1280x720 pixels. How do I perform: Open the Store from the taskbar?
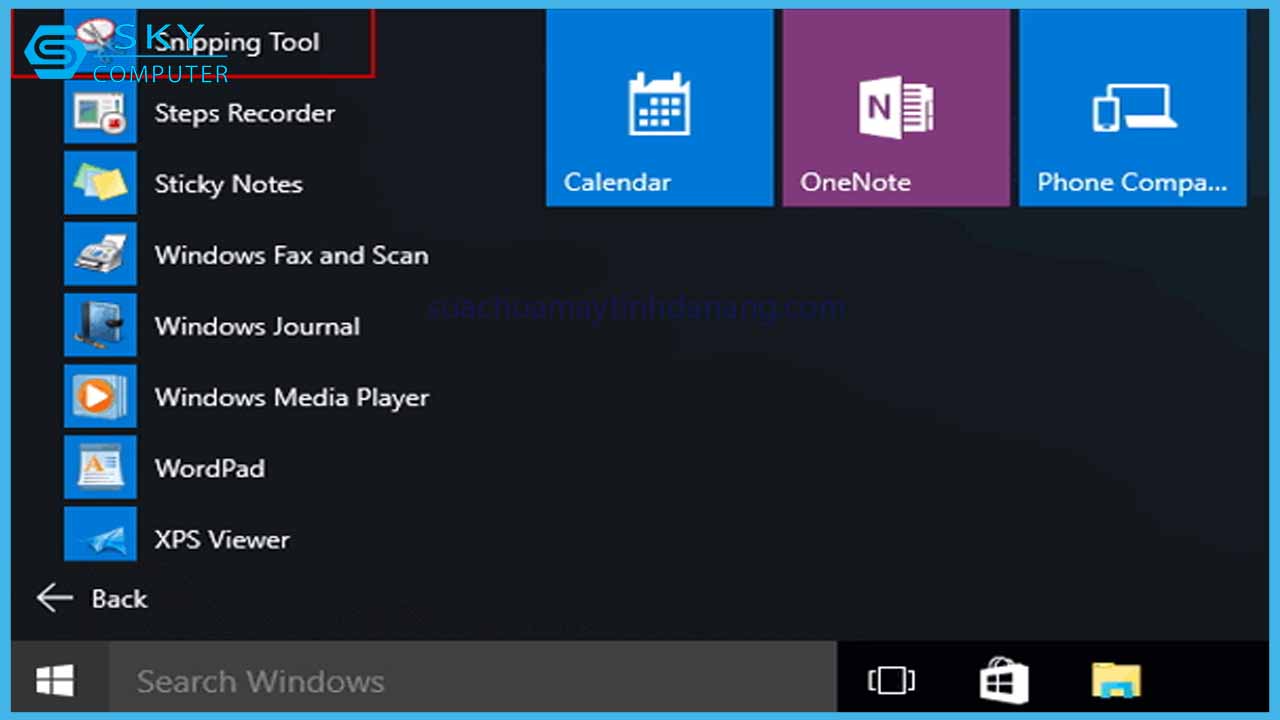(1004, 681)
